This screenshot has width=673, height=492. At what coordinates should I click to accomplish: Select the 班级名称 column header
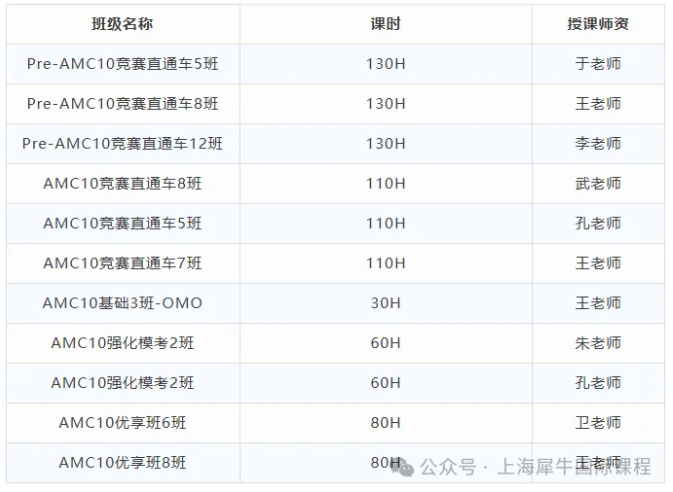click(122, 24)
